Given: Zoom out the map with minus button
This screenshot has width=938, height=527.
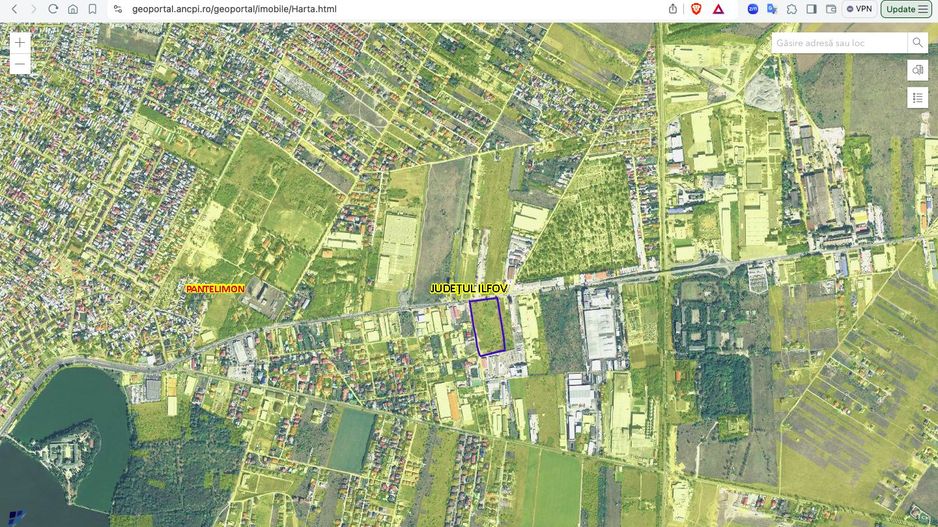Looking at the screenshot, I should (20, 64).
